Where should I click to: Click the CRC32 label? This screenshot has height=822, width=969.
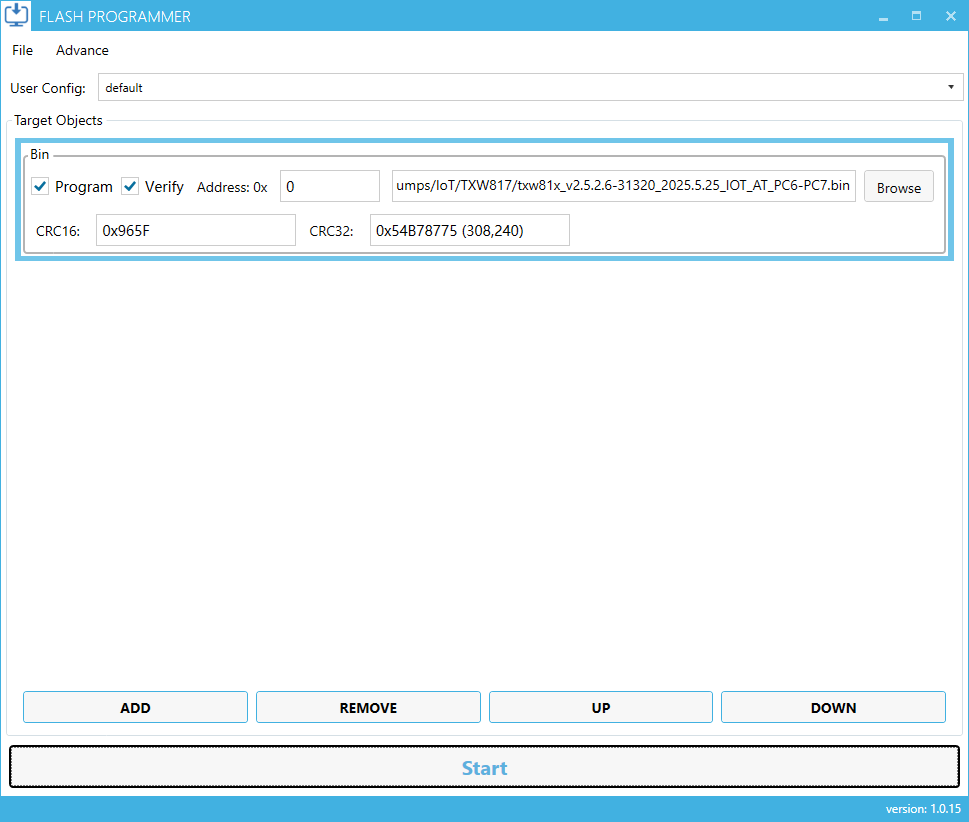[x=331, y=231]
